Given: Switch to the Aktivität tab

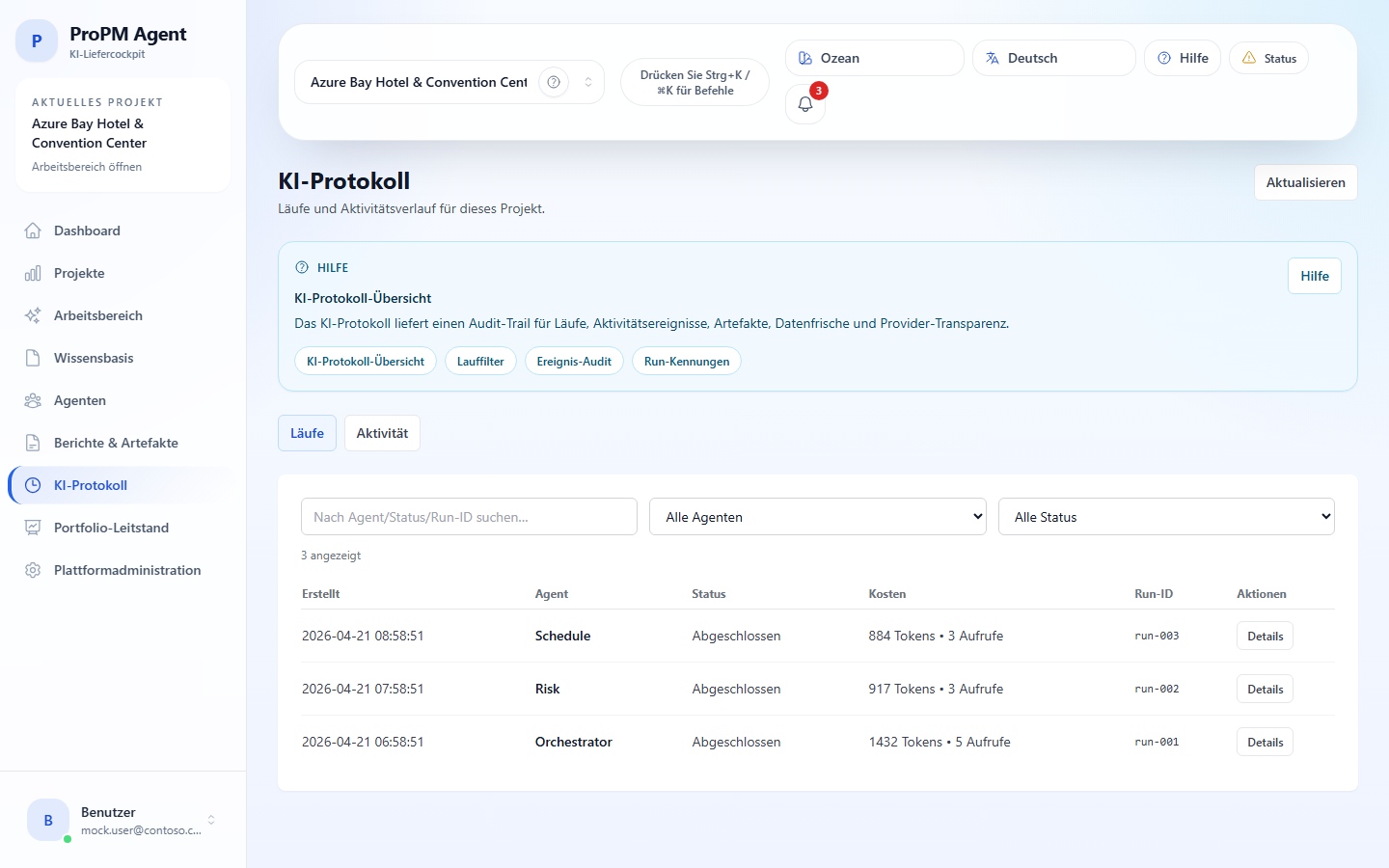Looking at the screenshot, I should (382, 433).
